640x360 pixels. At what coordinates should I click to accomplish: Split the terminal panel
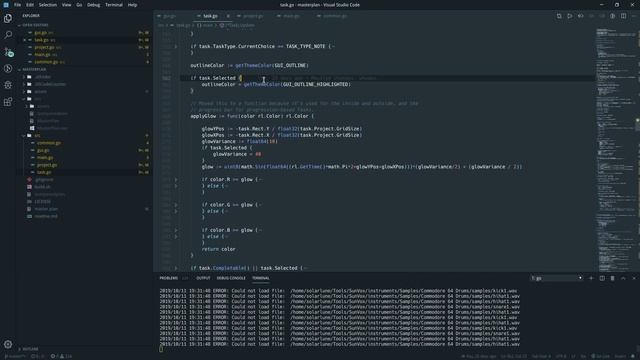(x=602, y=278)
